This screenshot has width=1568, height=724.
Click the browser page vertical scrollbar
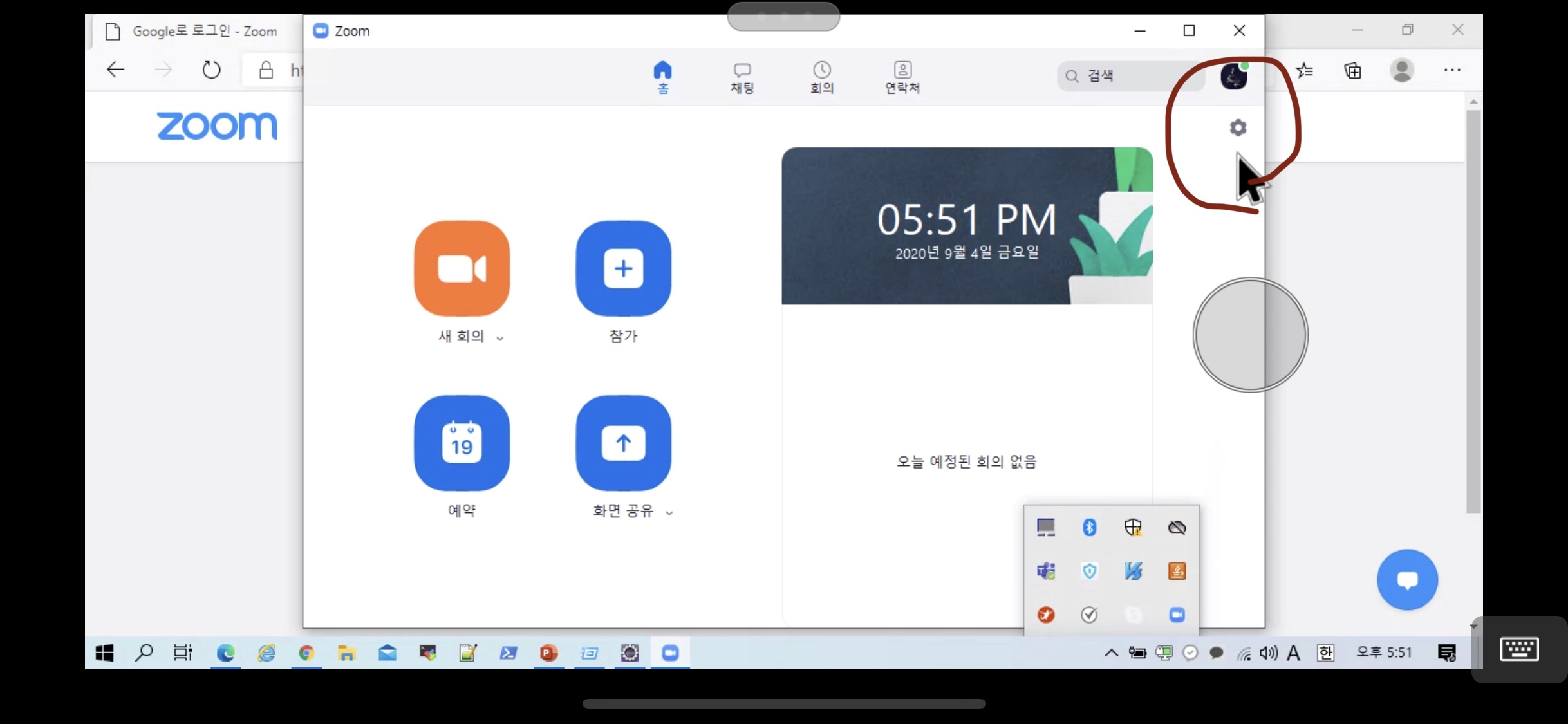point(1473,312)
